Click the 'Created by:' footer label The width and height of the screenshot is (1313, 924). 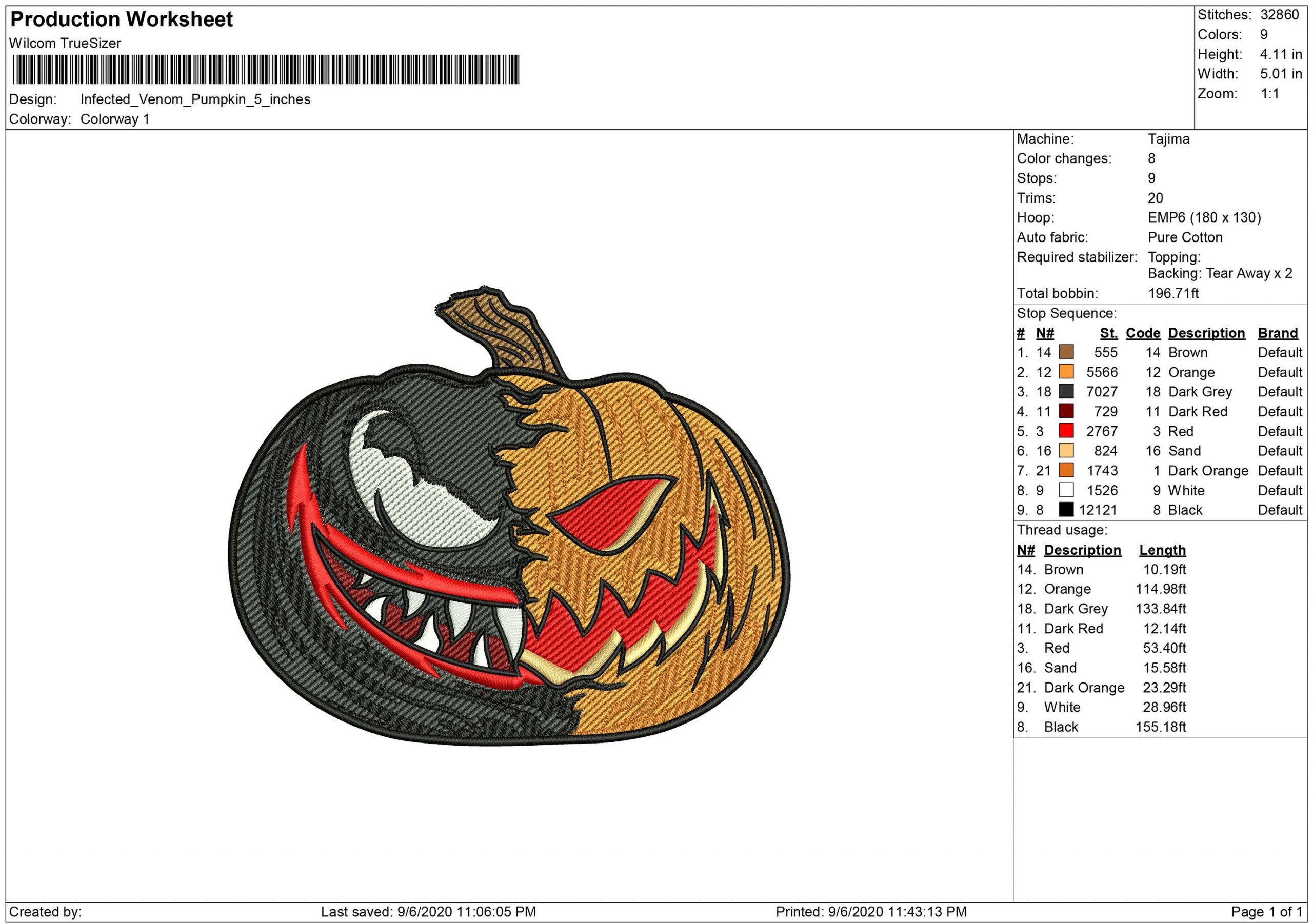pos(45,911)
